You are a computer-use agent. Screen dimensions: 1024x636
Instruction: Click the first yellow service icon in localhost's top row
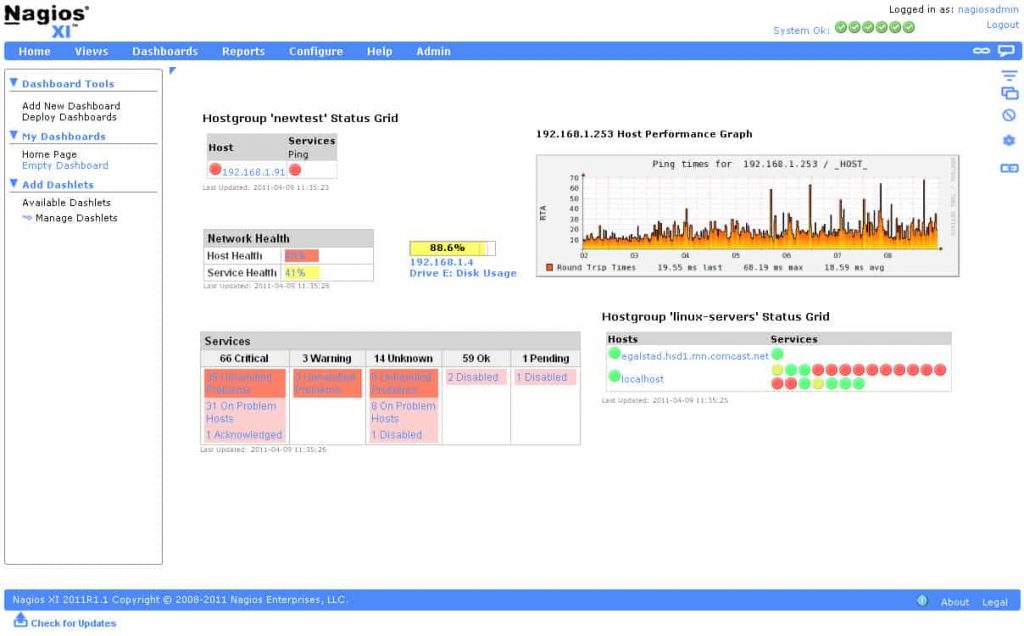[777, 370]
